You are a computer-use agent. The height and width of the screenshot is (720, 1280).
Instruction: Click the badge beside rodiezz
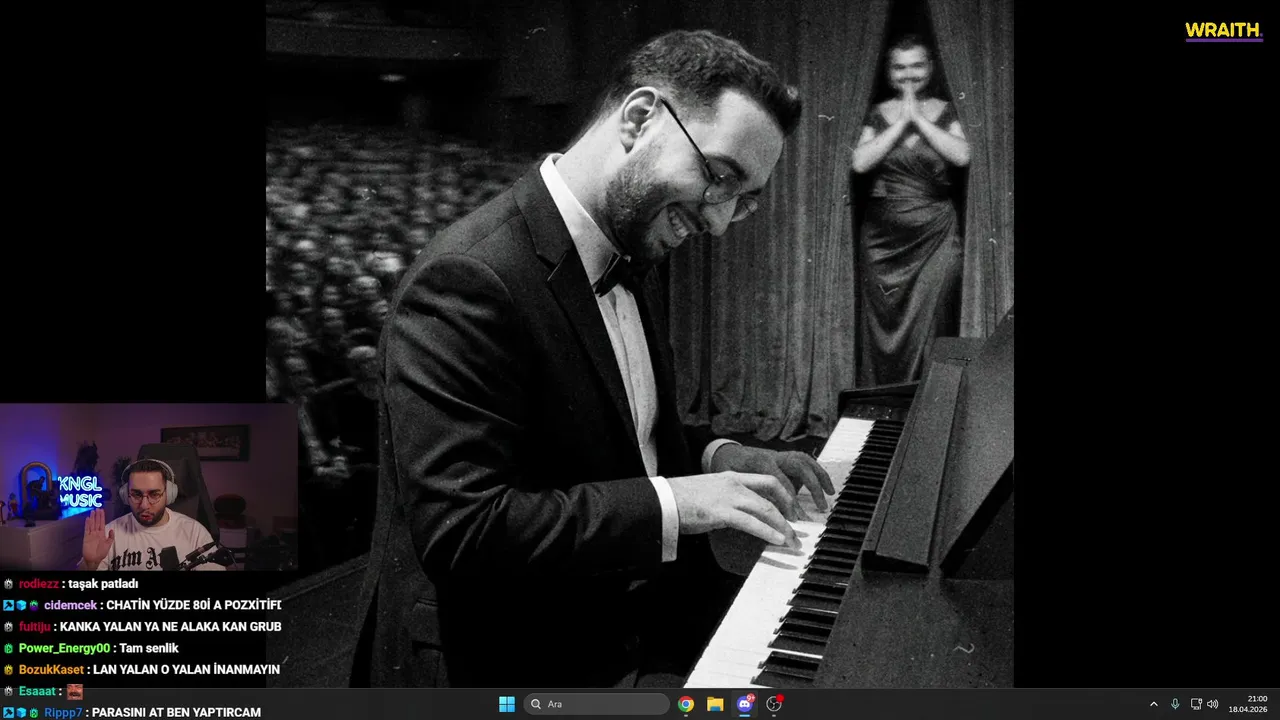click(x=8, y=584)
